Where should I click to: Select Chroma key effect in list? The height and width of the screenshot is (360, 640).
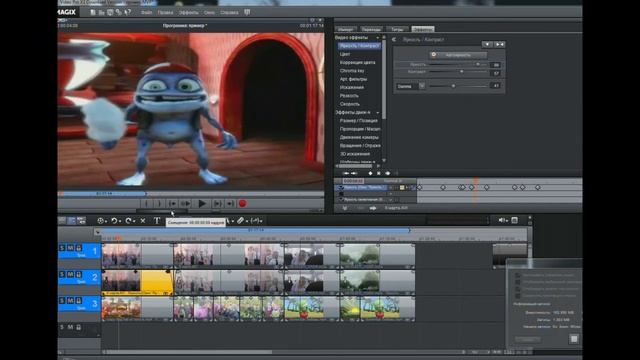[352, 71]
